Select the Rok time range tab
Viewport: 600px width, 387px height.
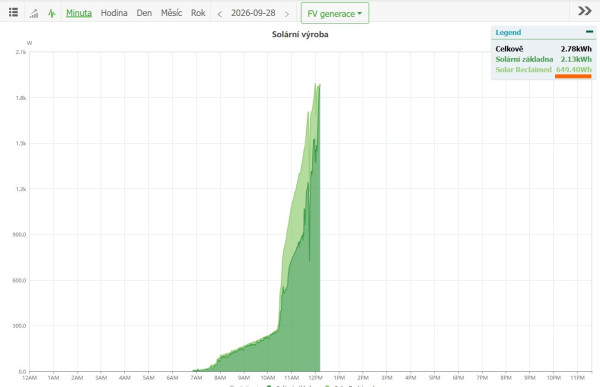click(198, 13)
